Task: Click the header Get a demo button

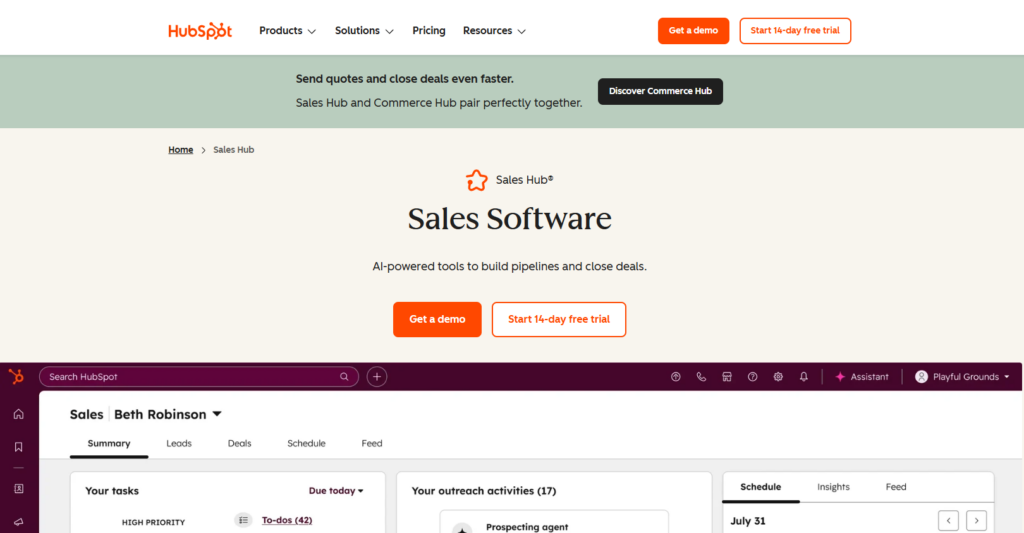Action: [x=693, y=31]
